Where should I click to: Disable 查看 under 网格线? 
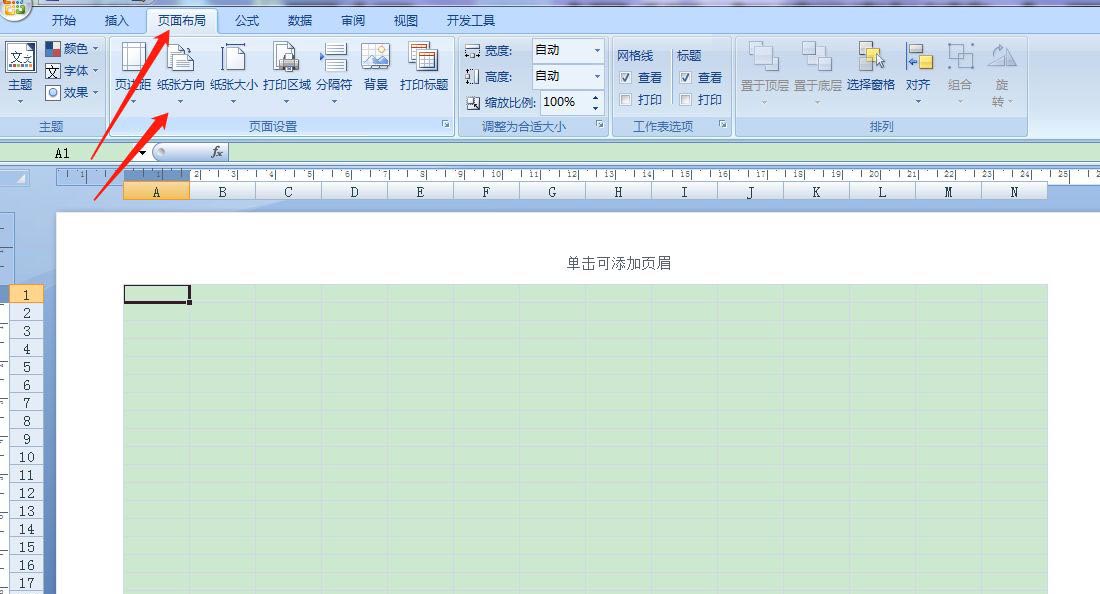click(624, 76)
